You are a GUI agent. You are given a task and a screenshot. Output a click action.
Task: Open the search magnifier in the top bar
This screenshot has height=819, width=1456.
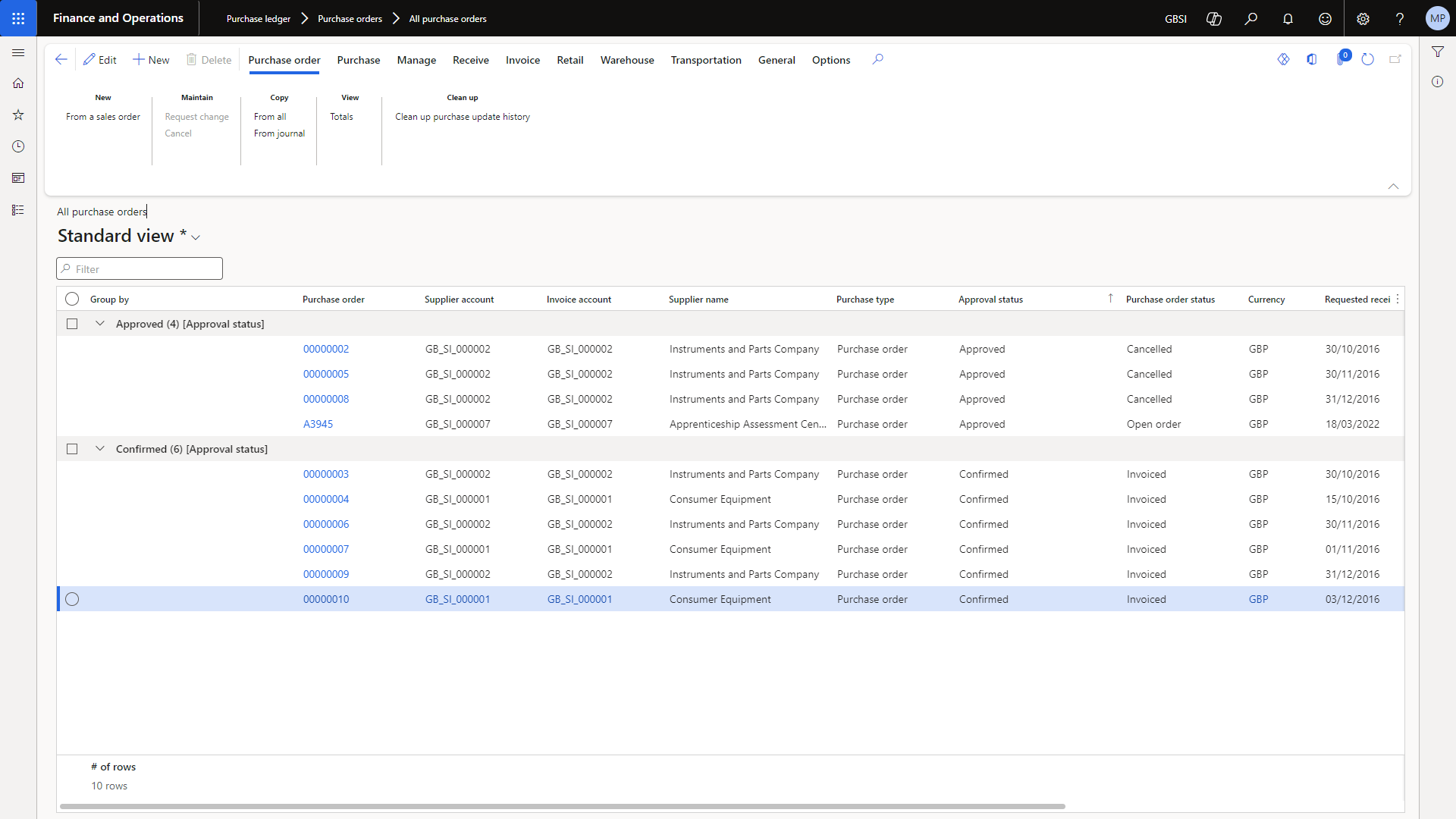click(x=1251, y=18)
